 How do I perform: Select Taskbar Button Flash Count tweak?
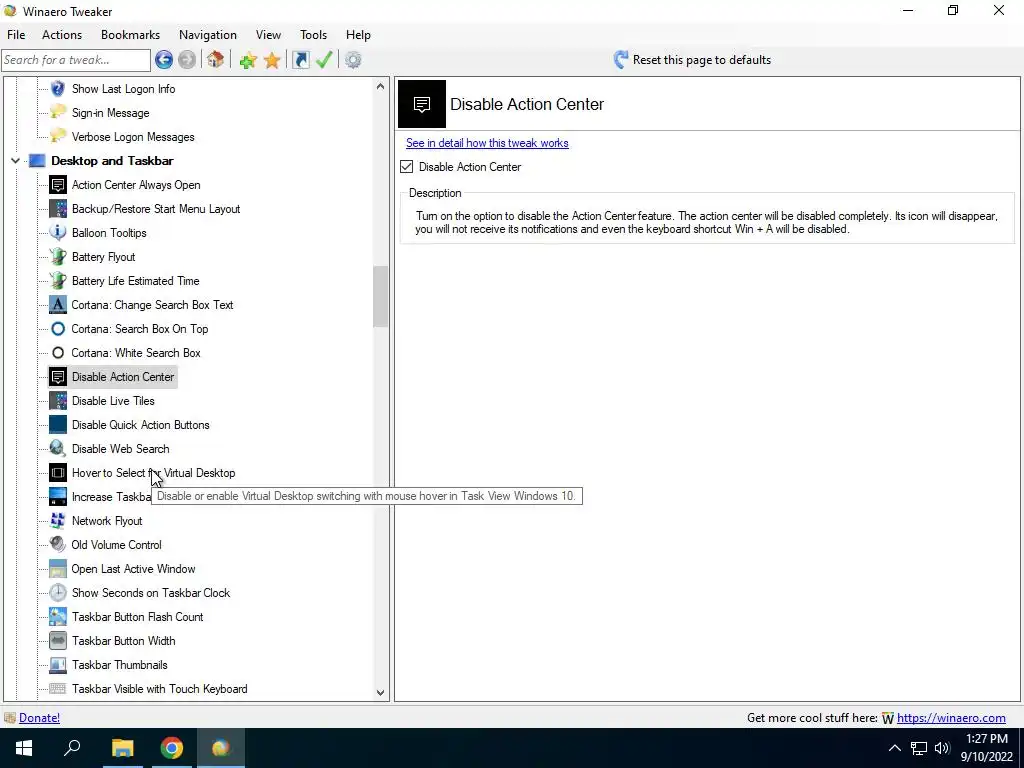click(x=138, y=617)
